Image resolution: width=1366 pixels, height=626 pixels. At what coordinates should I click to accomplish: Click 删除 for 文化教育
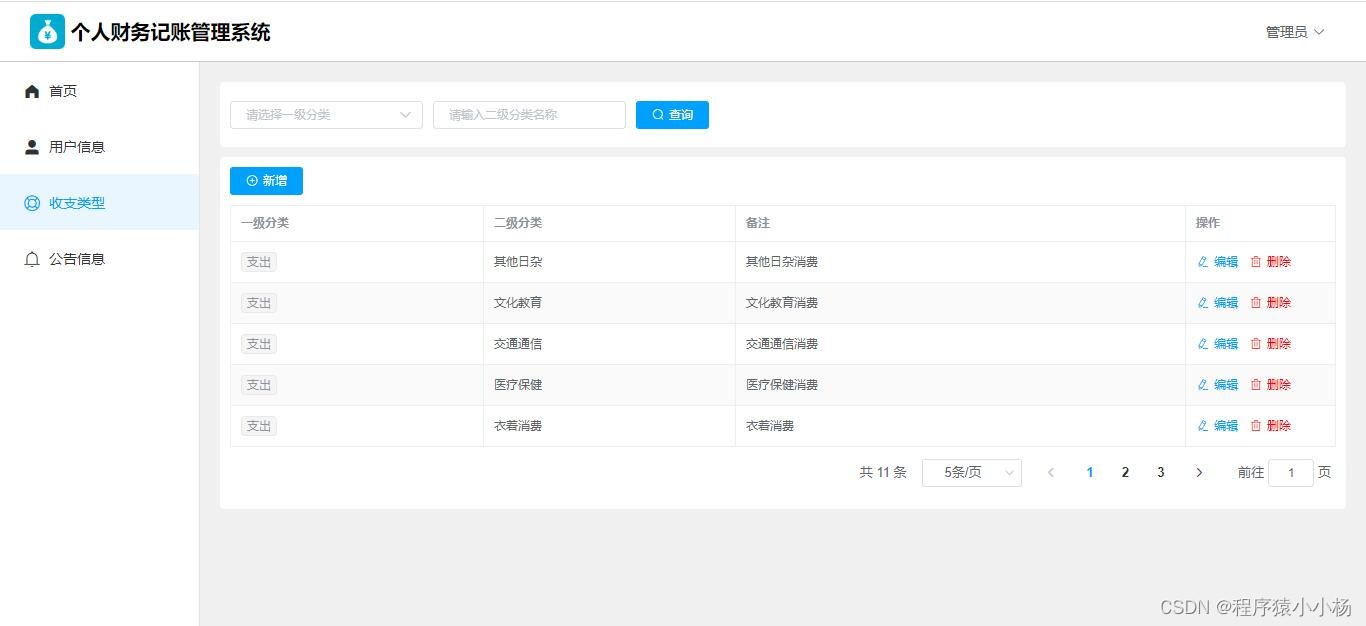click(1271, 303)
